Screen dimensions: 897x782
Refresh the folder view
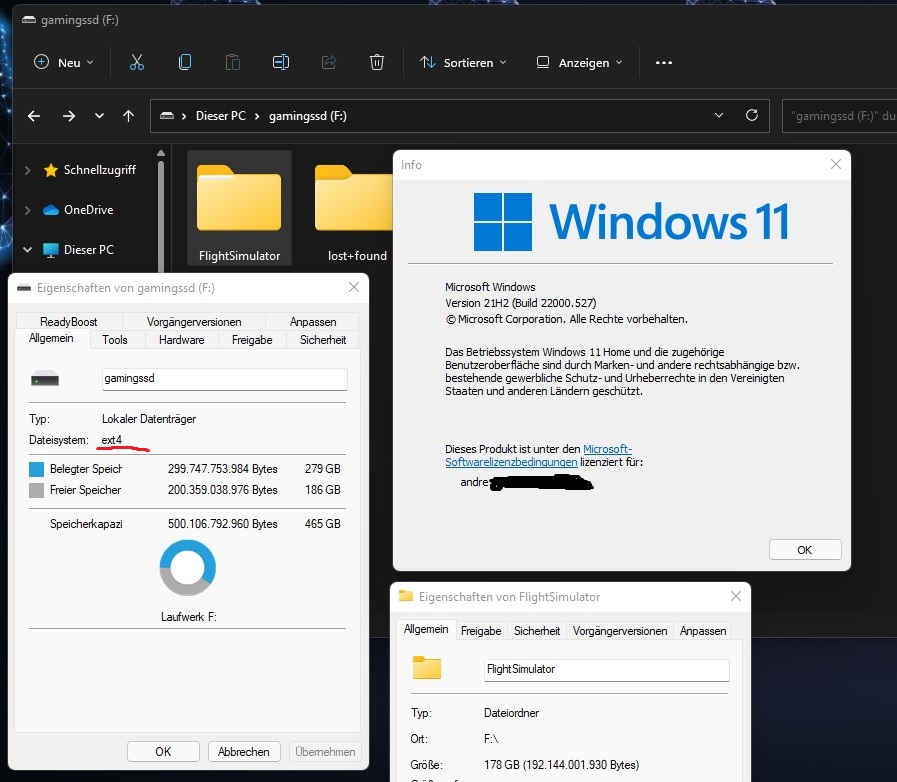[x=752, y=116]
